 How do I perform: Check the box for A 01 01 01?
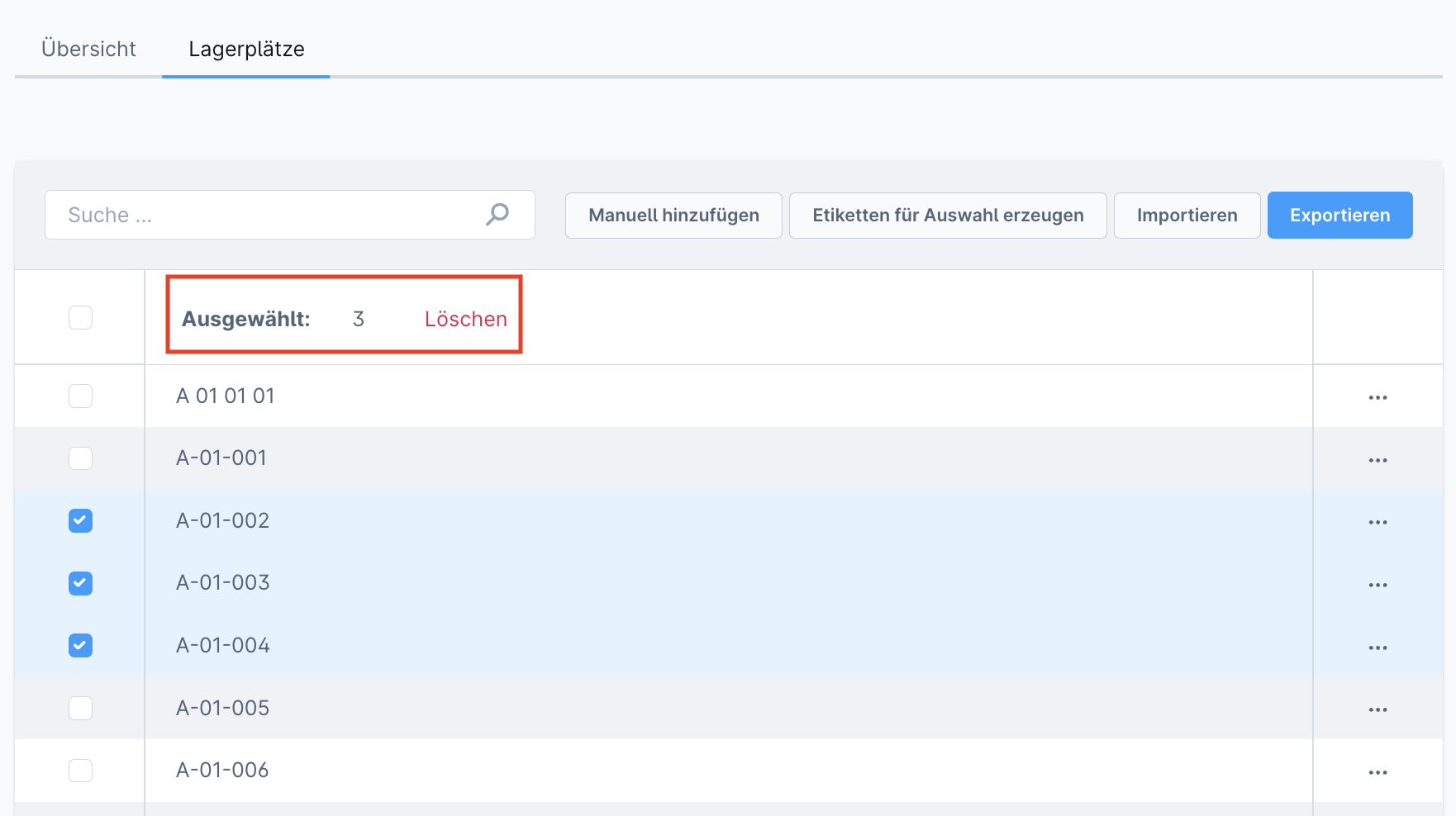click(80, 396)
